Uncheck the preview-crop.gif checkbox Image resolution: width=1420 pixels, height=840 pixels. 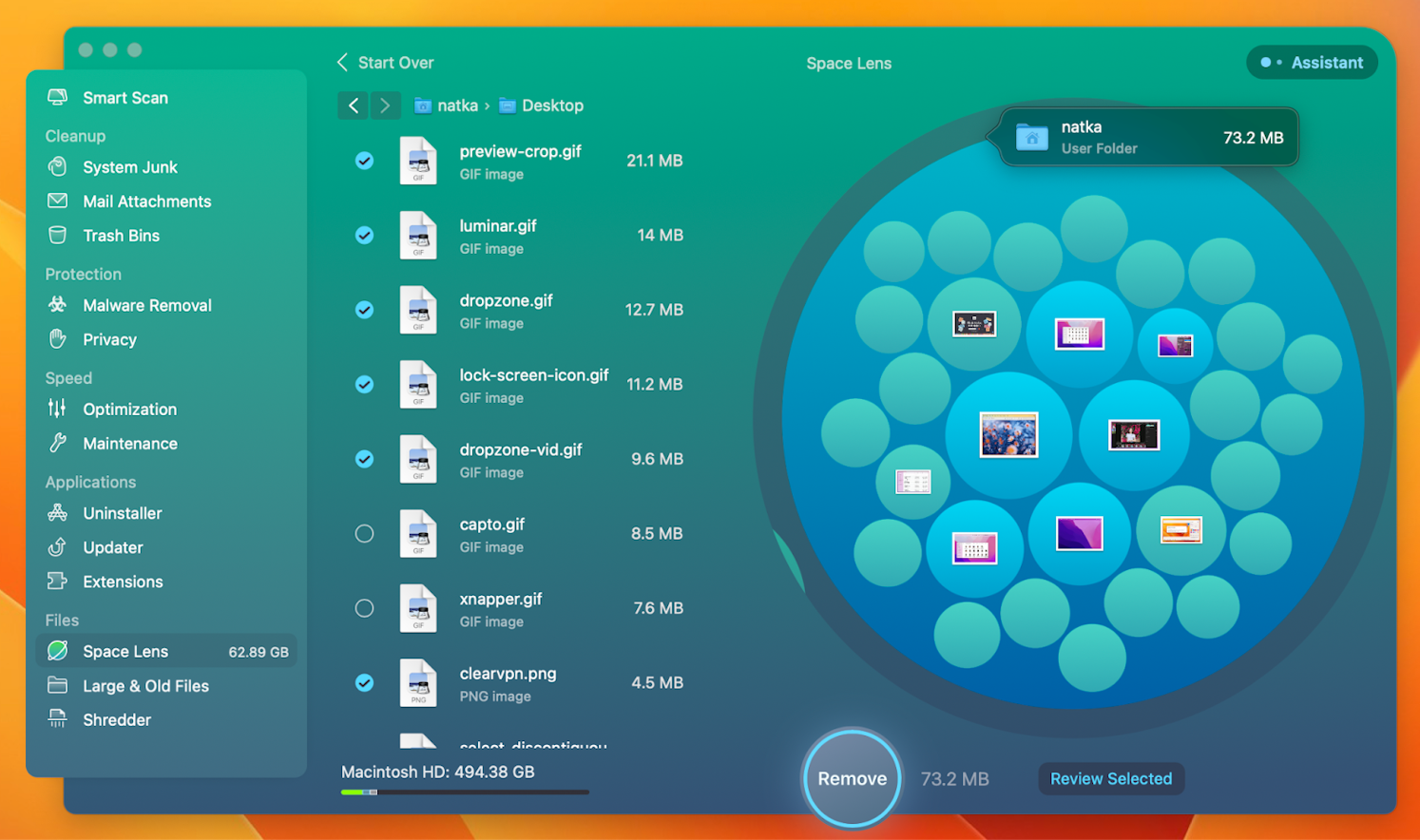(x=364, y=161)
